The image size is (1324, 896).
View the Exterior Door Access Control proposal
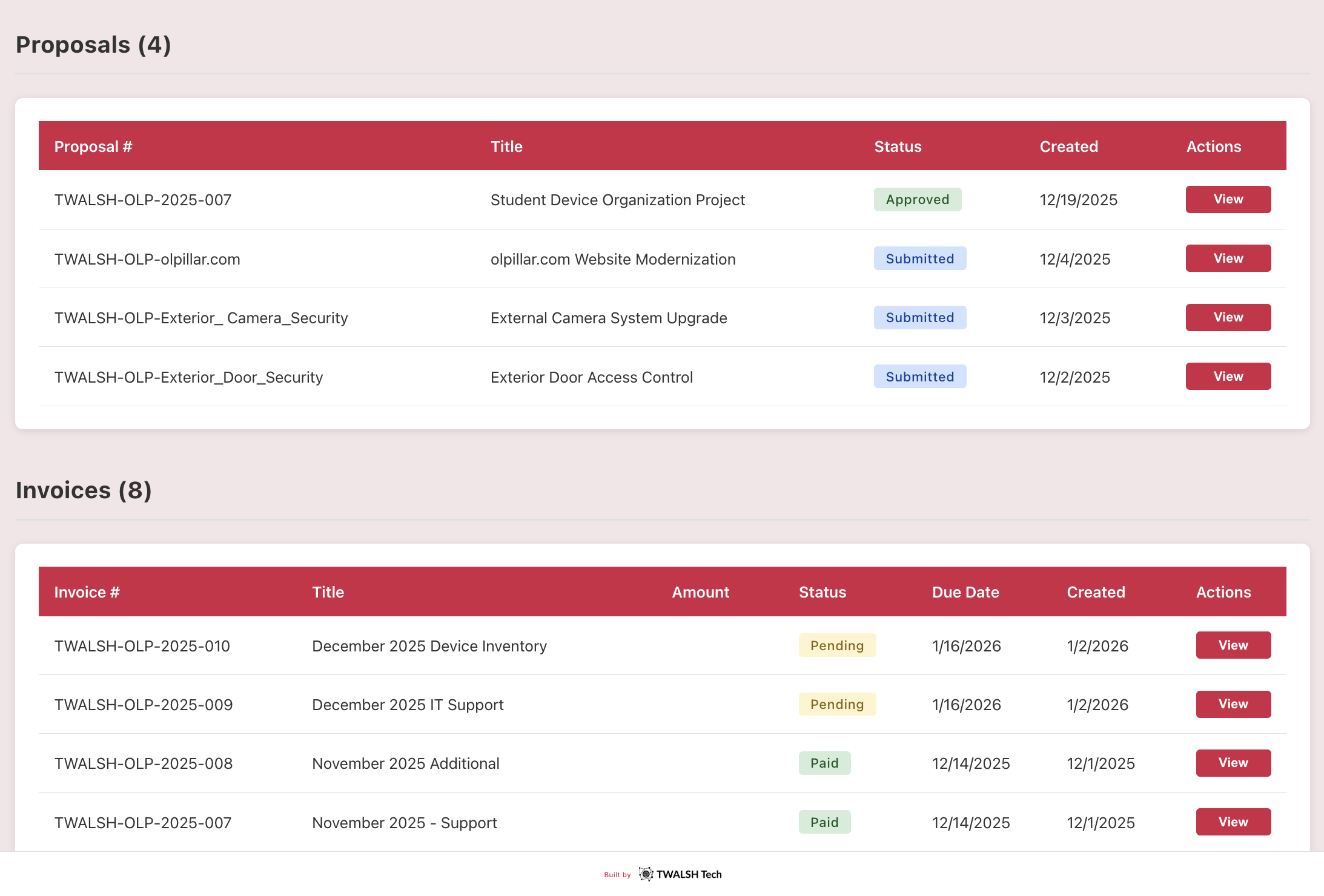pos(1227,376)
